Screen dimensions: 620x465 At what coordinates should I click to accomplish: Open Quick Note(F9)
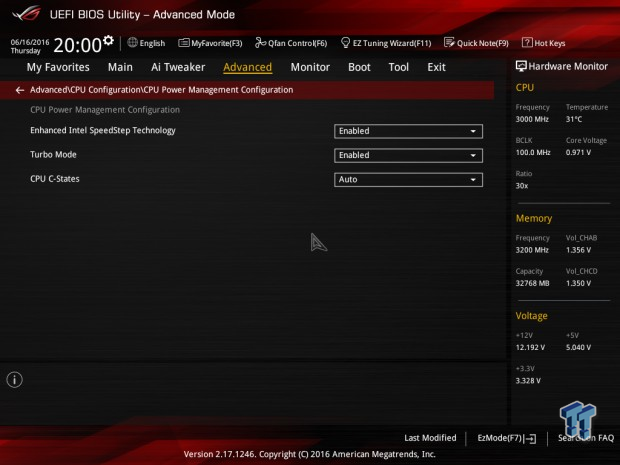tap(476, 43)
